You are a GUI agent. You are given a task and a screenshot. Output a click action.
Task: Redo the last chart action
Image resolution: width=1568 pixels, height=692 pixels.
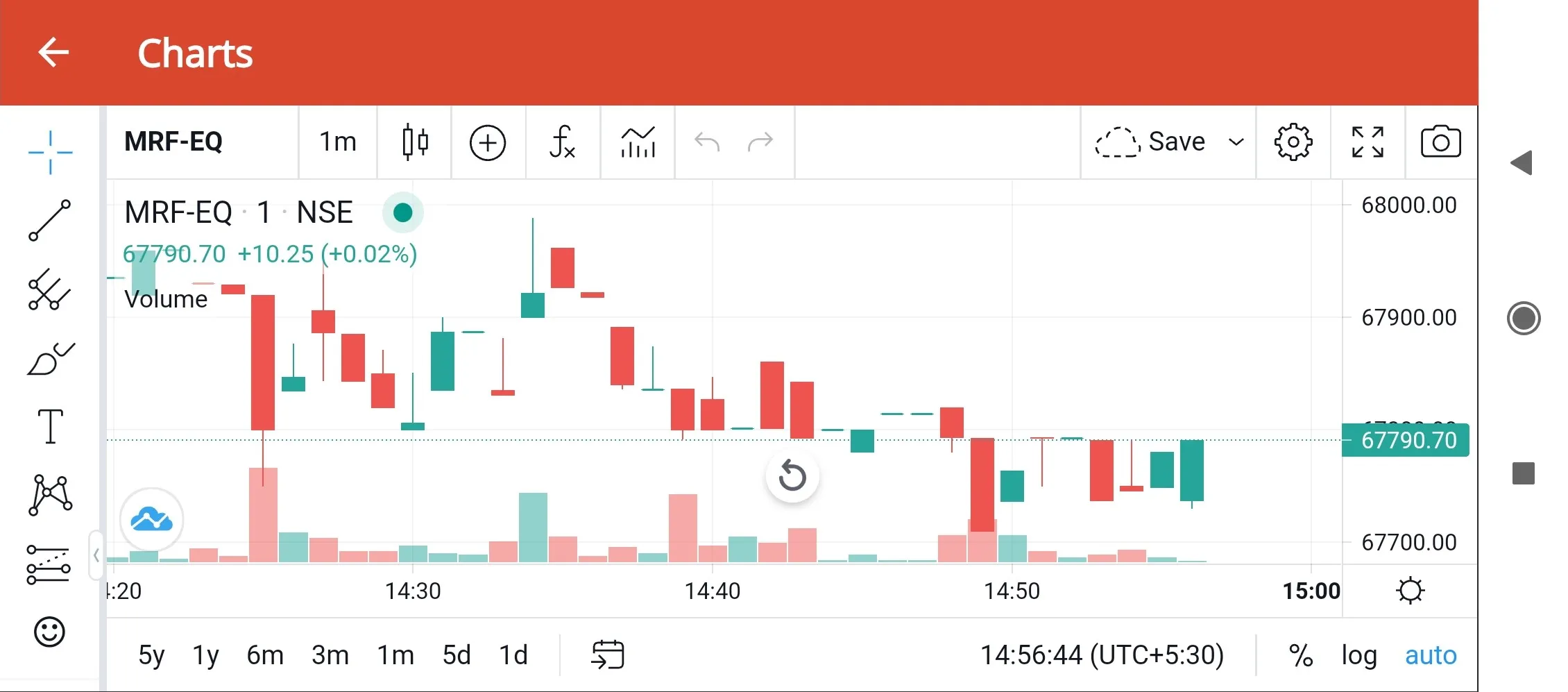tap(760, 142)
